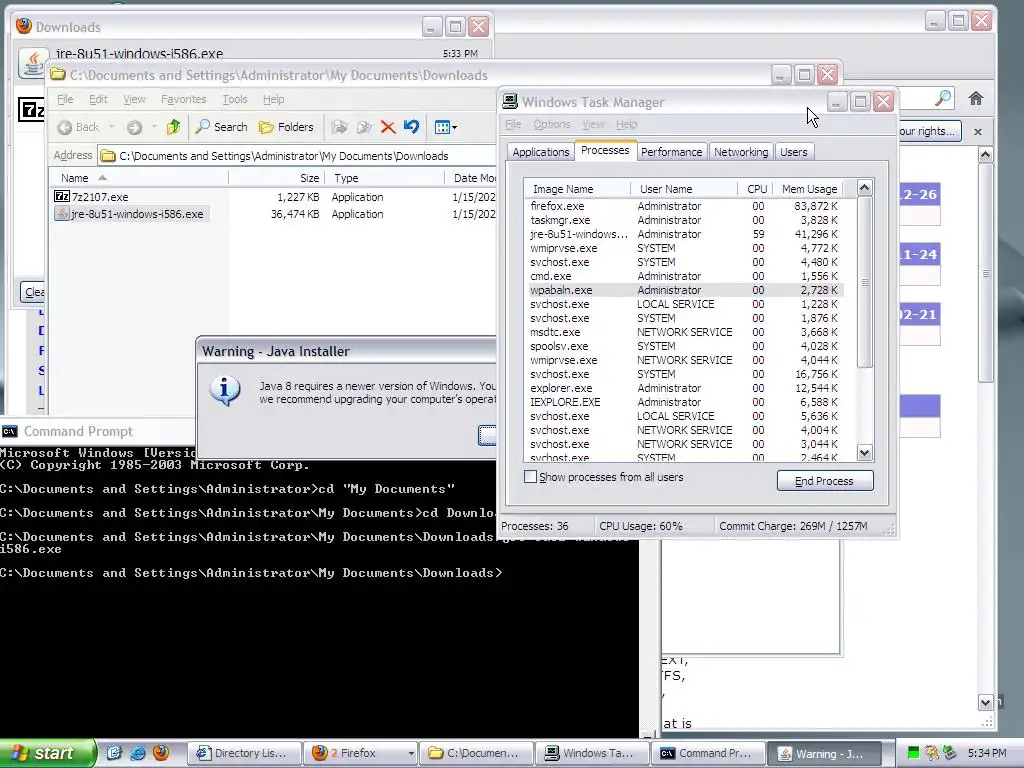Sort files by Size column header
The height and width of the screenshot is (768, 1024).
tap(276, 178)
